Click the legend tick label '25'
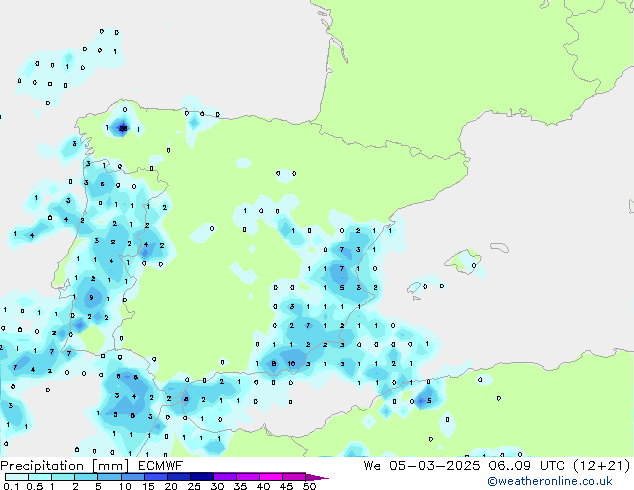 coord(194,486)
